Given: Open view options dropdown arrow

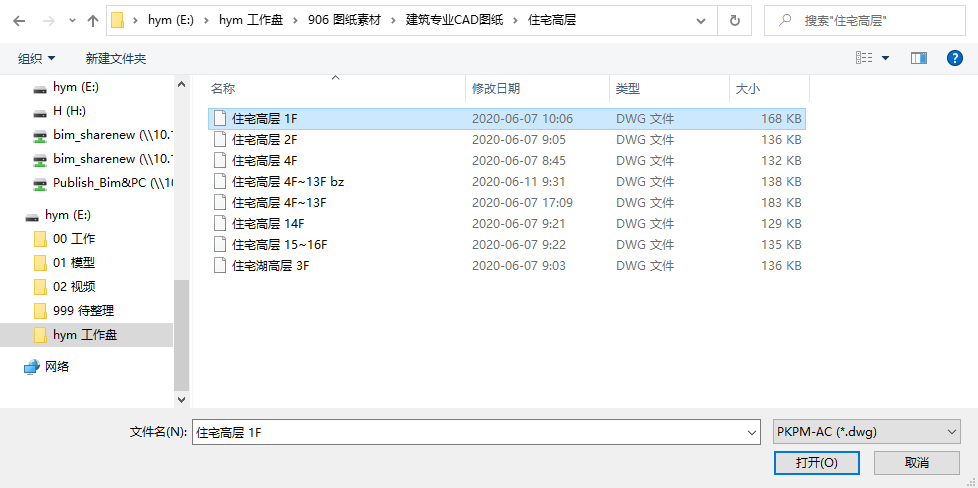Looking at the screenshot, I should (x=885, y=58).
